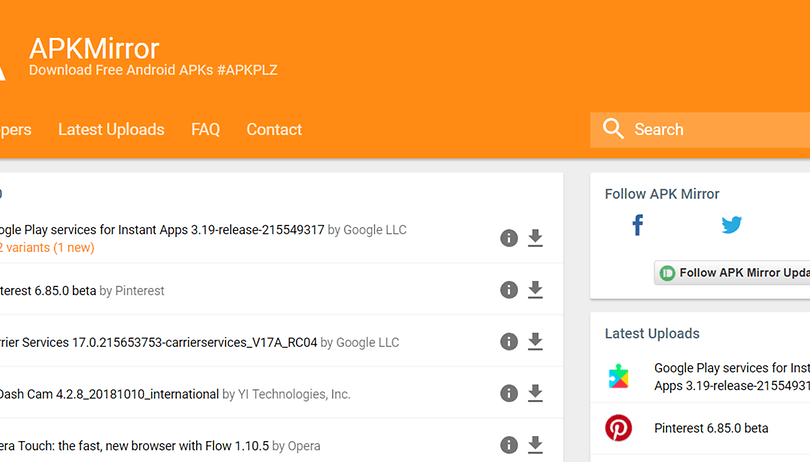Click 'by Pinterest' developer text
The height and width of the screenshot is (462, 810).
132,290
